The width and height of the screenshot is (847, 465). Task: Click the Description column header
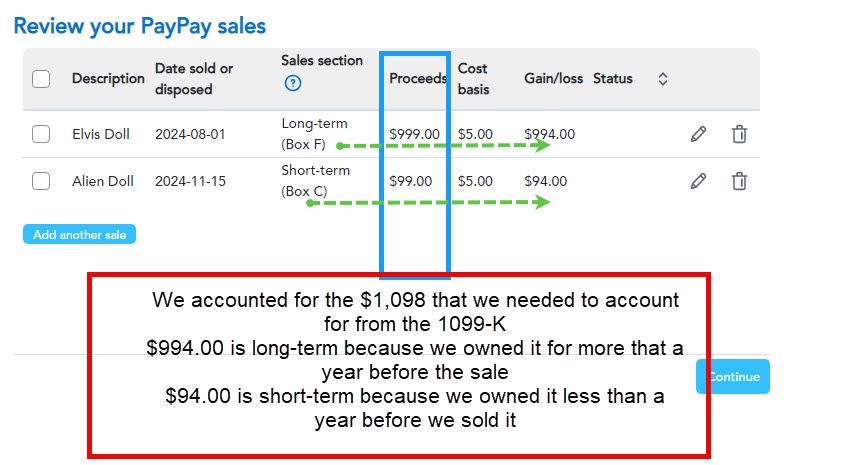tap(108, 78)
